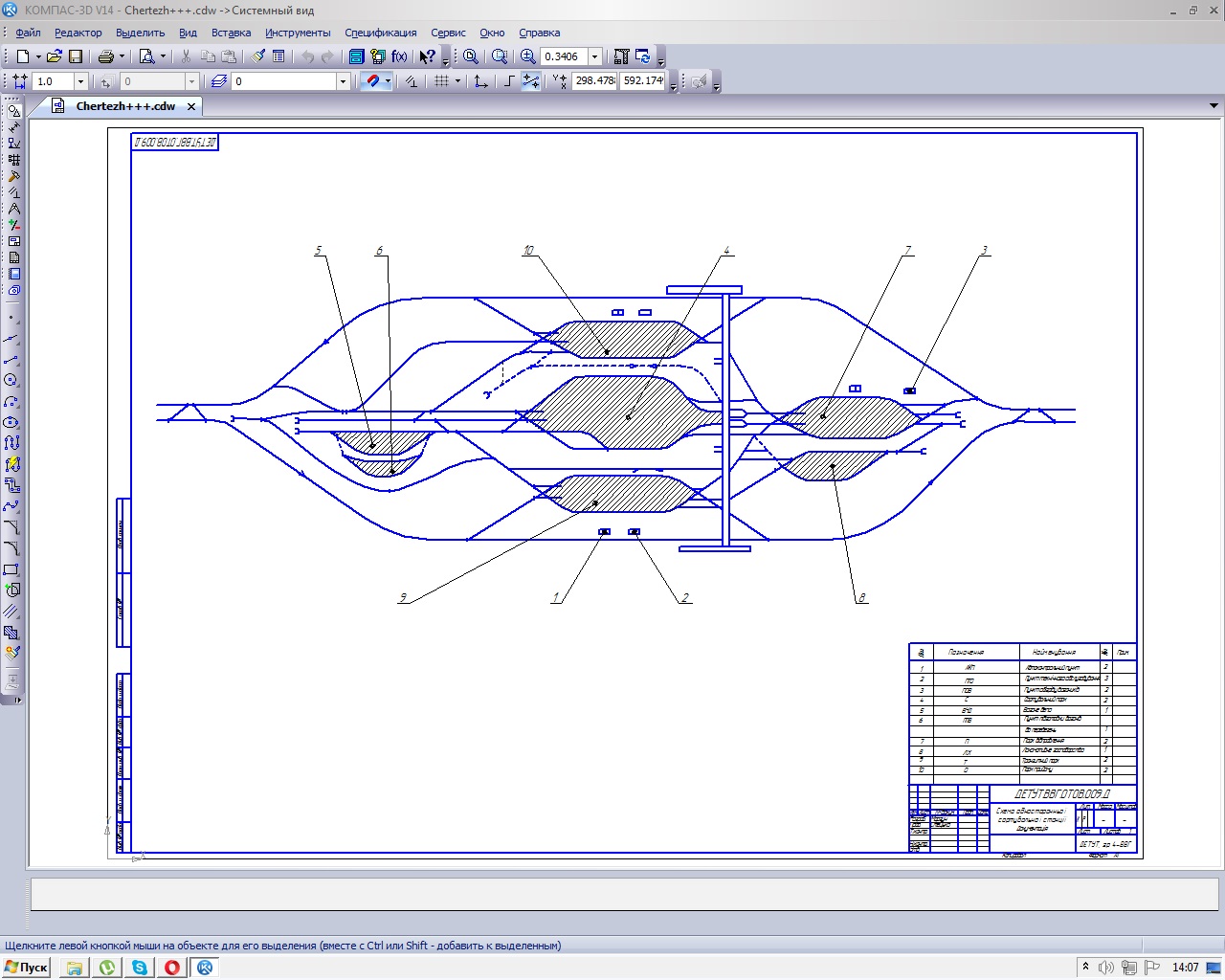This screenshot has width=1225, height=980.
Task: Select the Hatching tool
Action: click(11, 632)
